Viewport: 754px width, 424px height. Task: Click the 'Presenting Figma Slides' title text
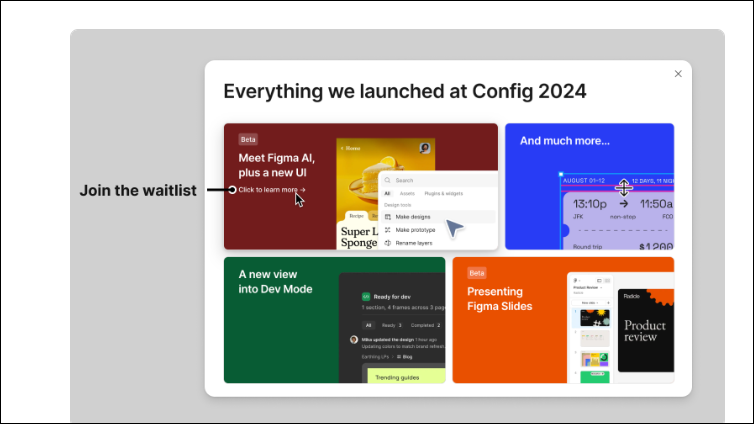[500, 299]
